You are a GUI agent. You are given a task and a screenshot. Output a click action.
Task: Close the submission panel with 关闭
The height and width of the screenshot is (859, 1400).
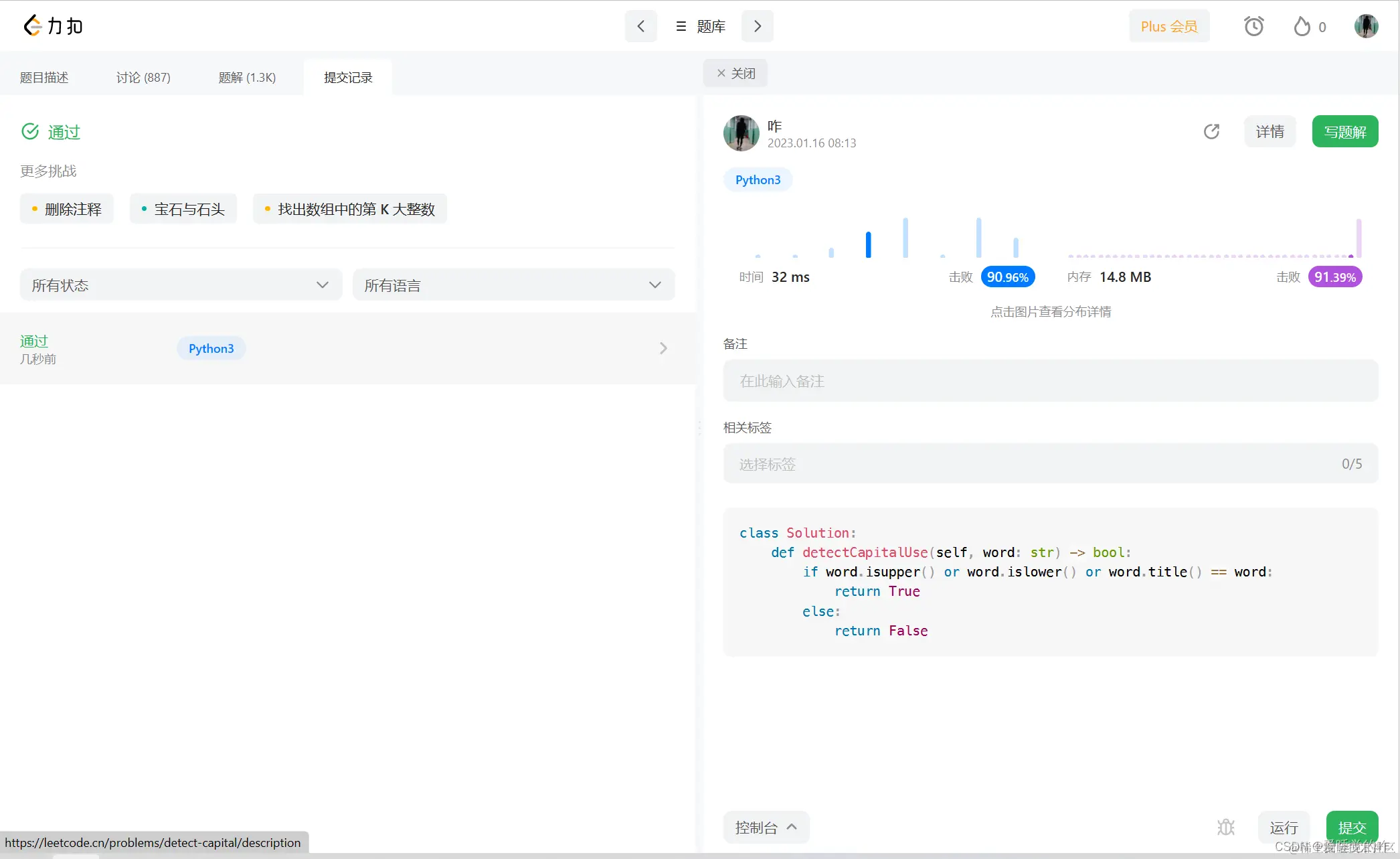735,73
